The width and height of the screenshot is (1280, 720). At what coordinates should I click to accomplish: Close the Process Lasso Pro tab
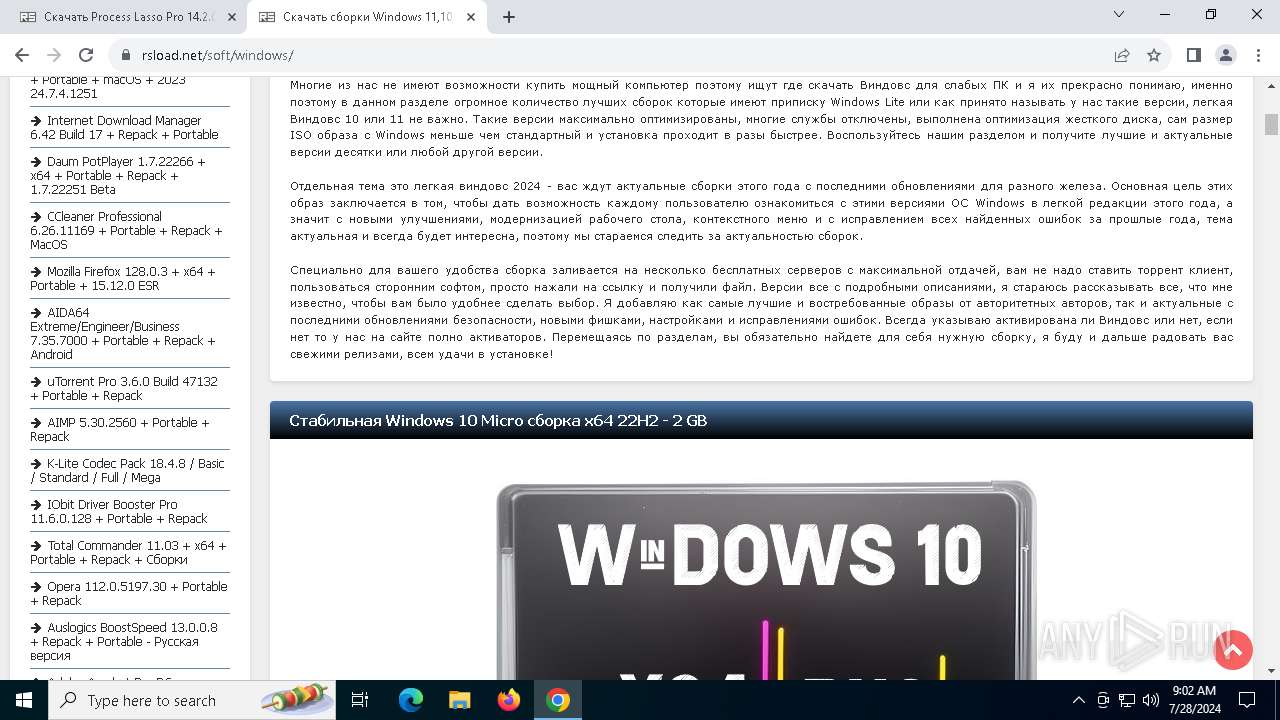232,17
